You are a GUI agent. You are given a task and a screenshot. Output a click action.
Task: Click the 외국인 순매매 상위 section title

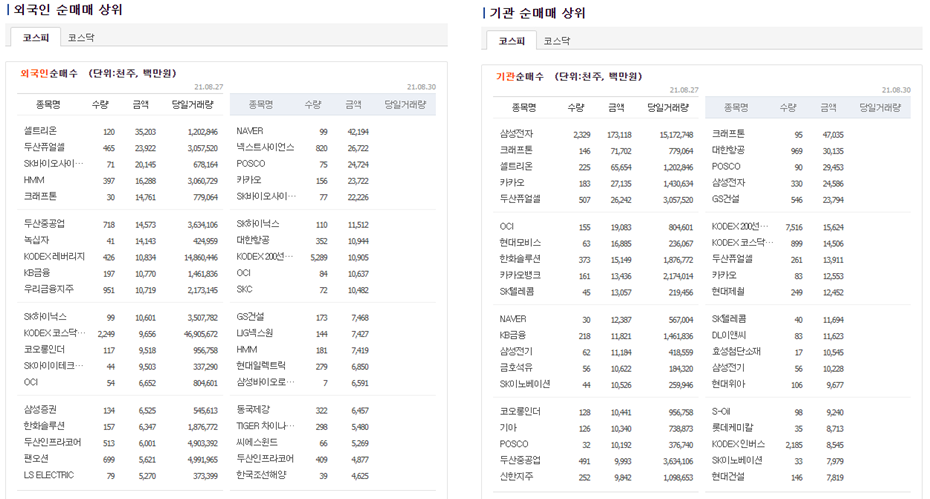pos(68,9)
